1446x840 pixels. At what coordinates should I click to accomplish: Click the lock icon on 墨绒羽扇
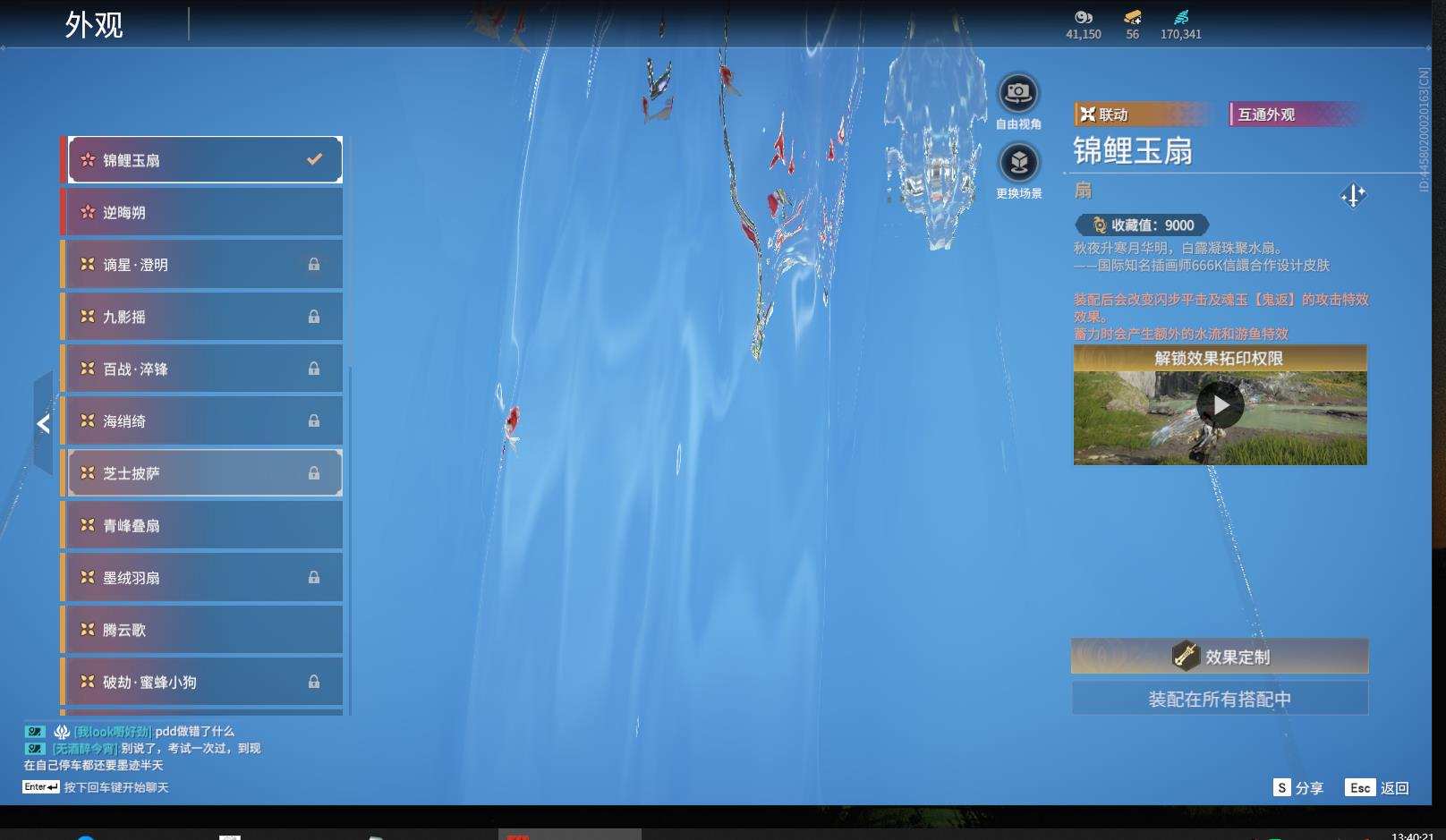click(314, 577)
